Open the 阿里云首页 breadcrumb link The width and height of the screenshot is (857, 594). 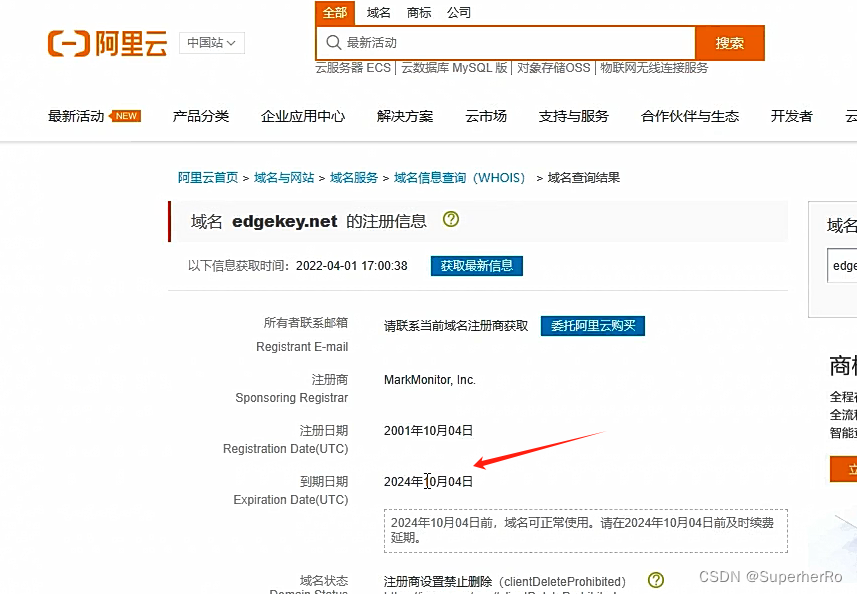205,177
